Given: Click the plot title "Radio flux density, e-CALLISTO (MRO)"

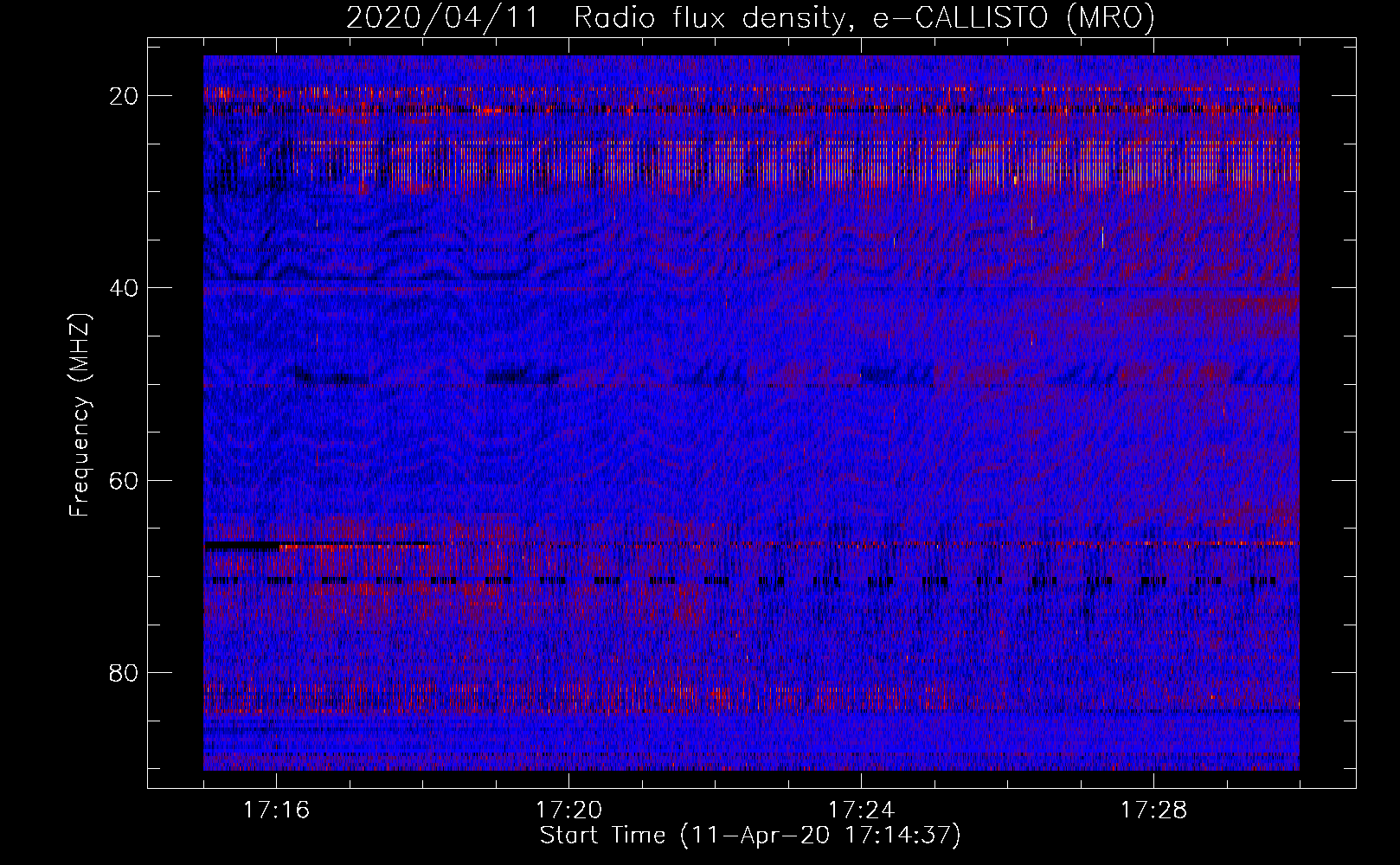Looking at the screenshot, I should point(864,17).
